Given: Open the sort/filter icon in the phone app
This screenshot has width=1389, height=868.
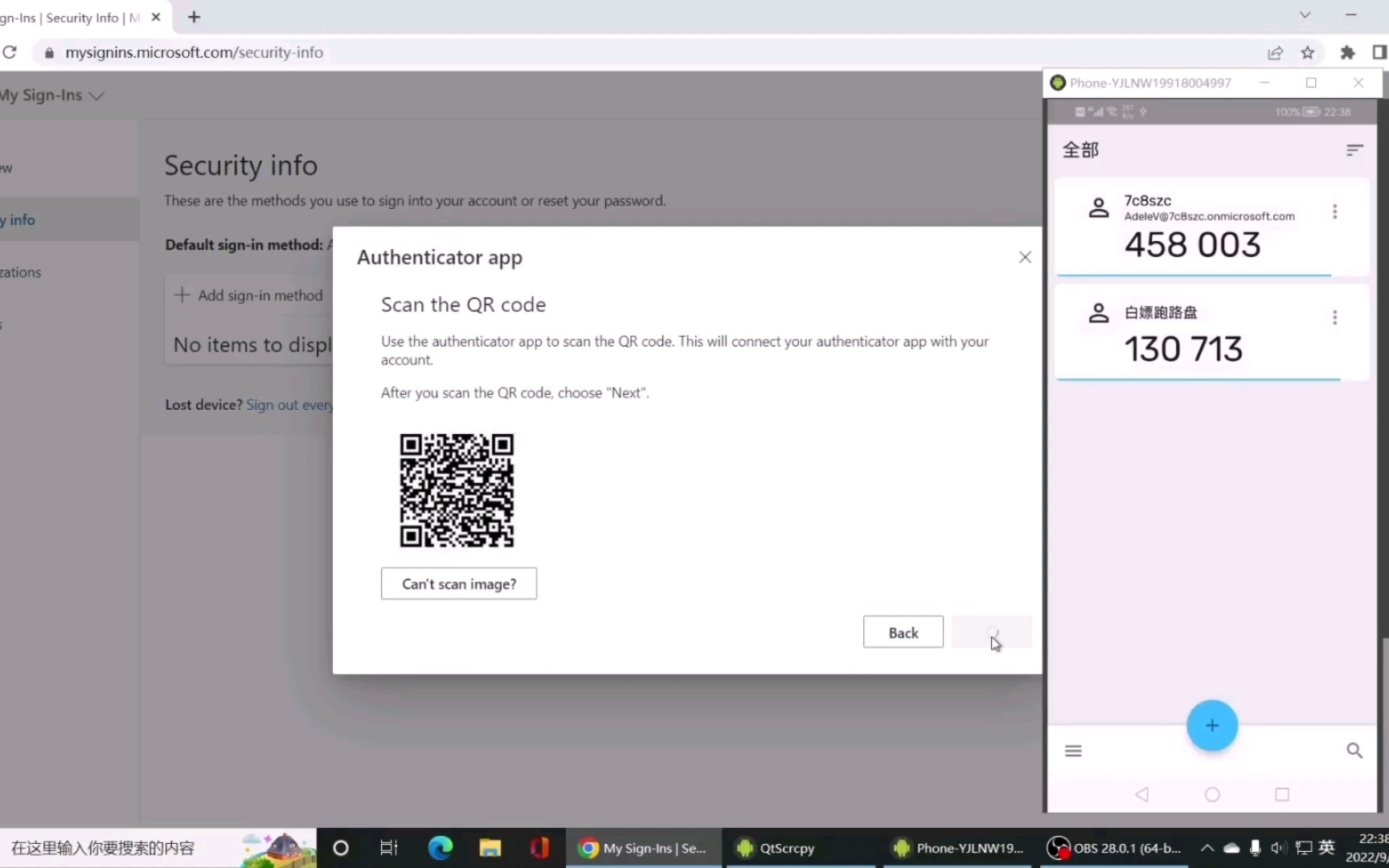Looking at the screenshot, I should (1354, 150).
